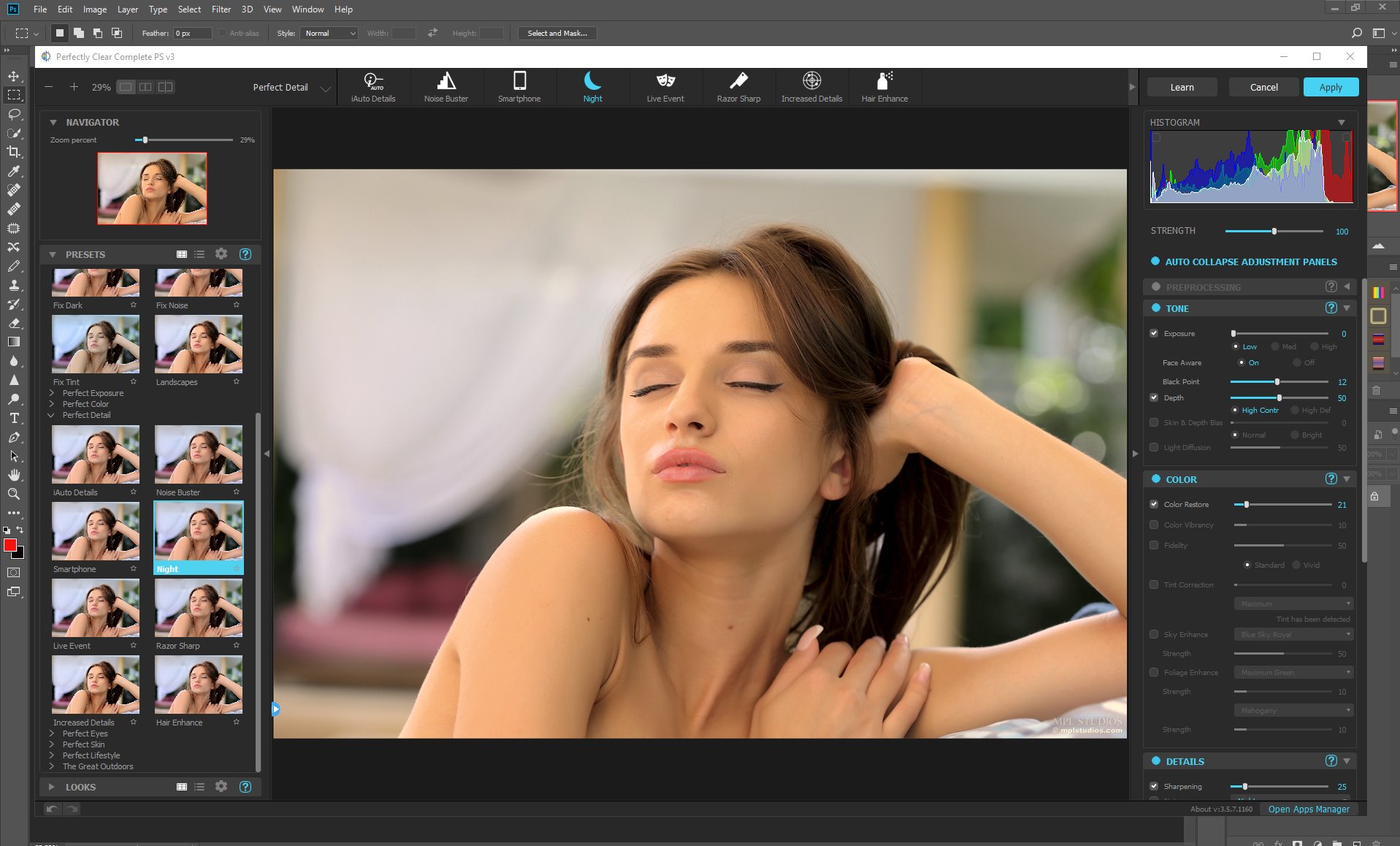Enable Color Vibrancy checkbox
Viewport: 1400px width, 846px height.
click(1154, 525)
